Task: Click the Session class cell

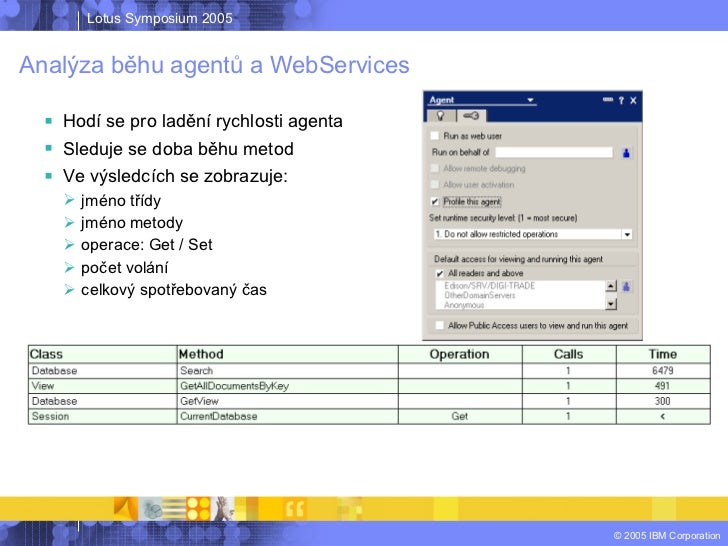Action: tap(103, 416)
